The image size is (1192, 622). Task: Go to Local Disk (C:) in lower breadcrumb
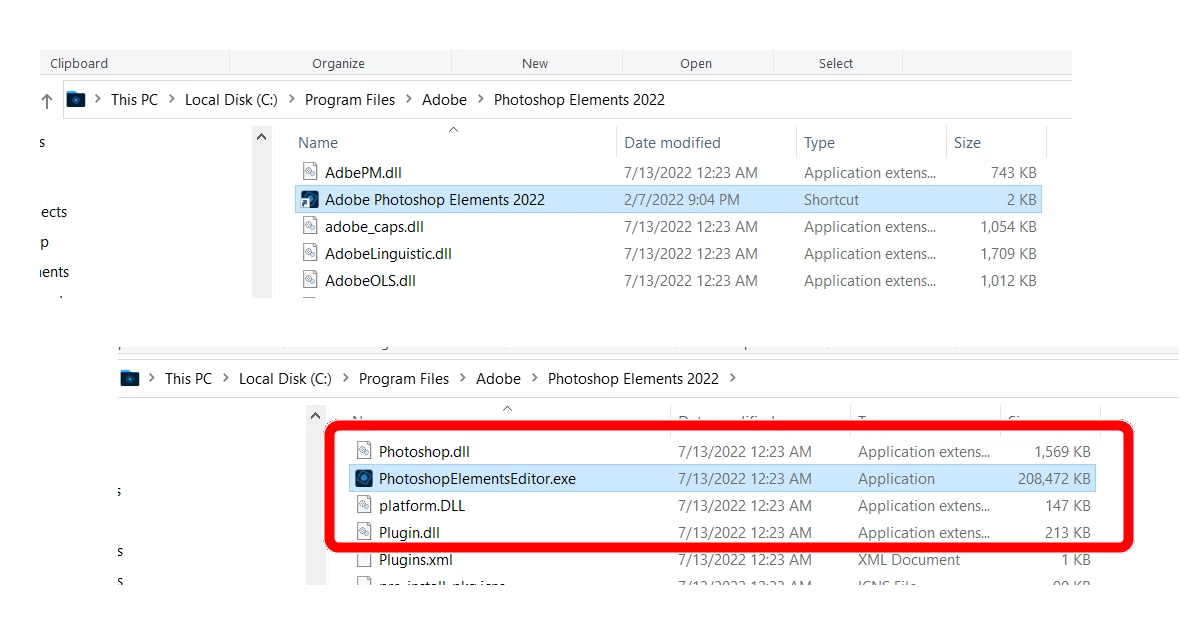point(285,379)
